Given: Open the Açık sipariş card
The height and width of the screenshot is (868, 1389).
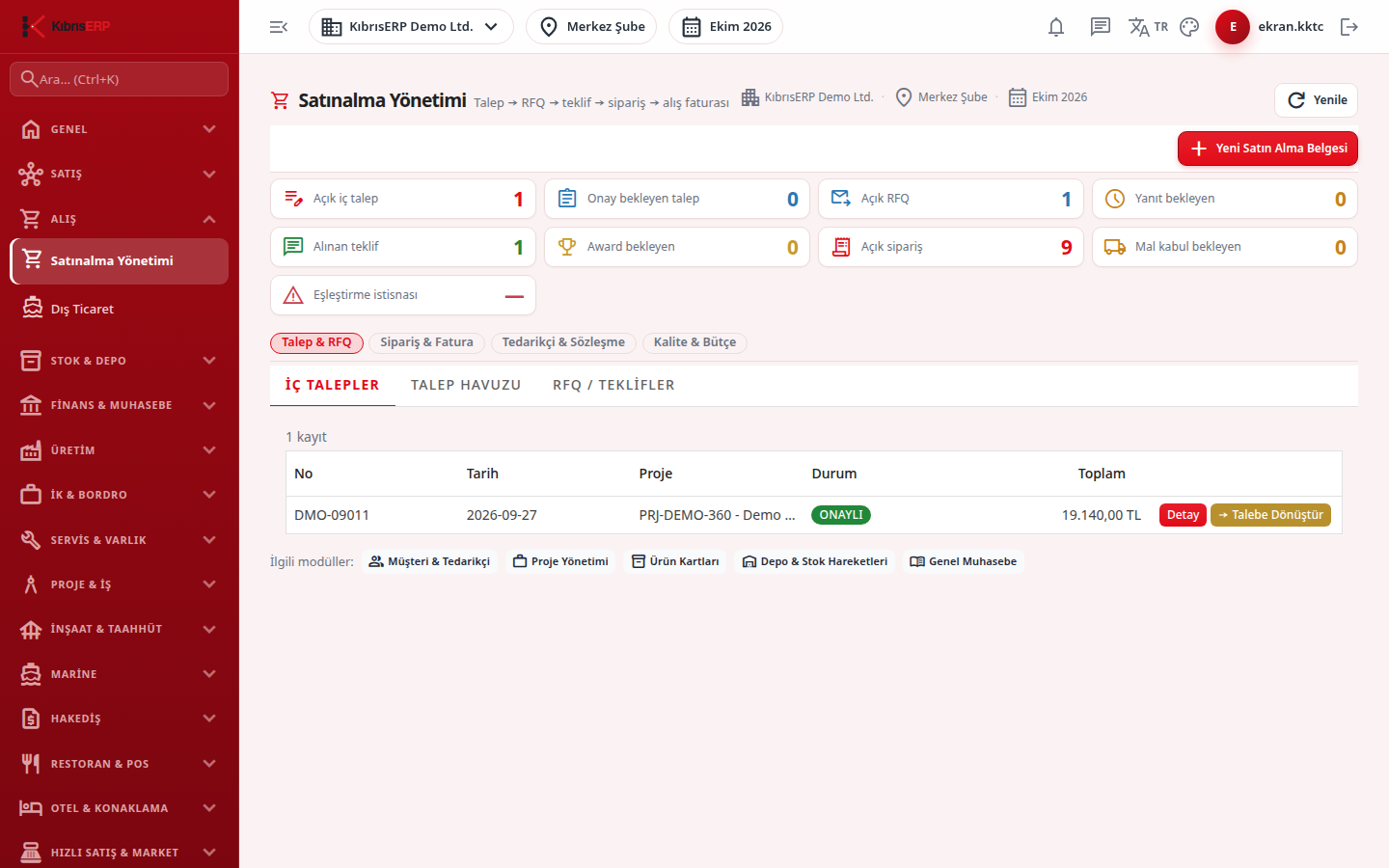Looking at the screenshot, I should click(x=951, y=247).
